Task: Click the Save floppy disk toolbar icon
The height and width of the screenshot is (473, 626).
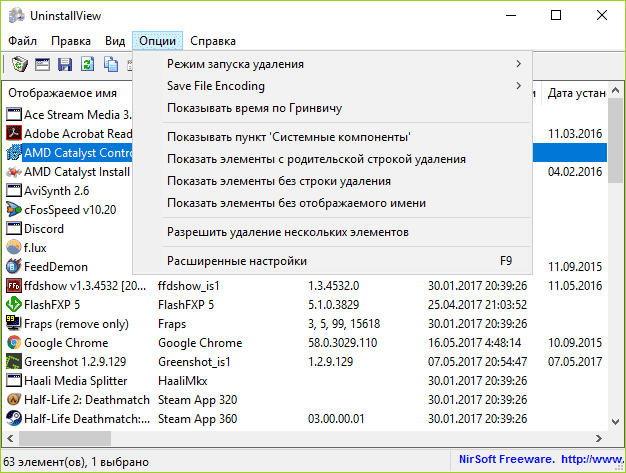Action: point(65,65)
